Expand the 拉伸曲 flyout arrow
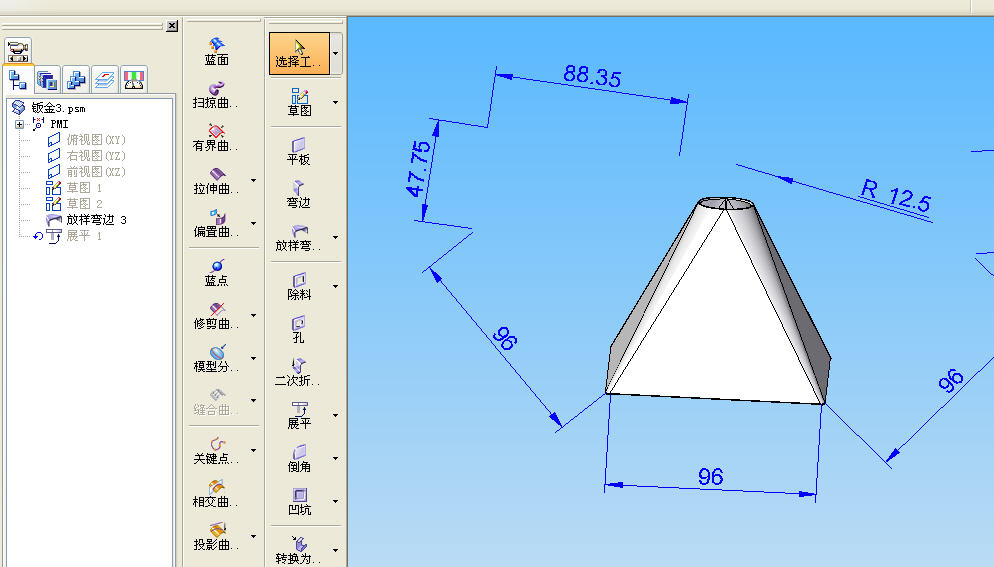 pos(254,181)
